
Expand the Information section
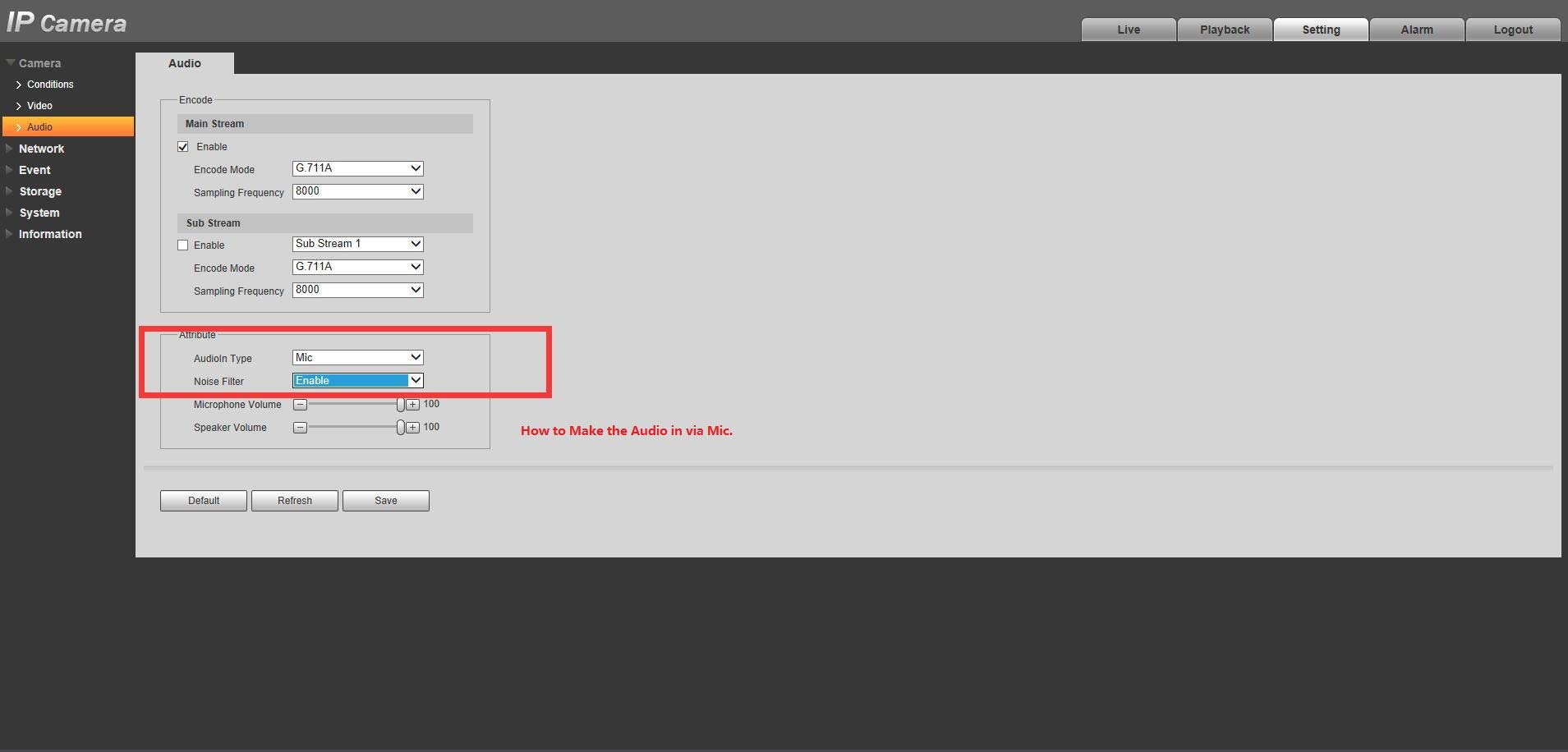click(x=50, y=234)
